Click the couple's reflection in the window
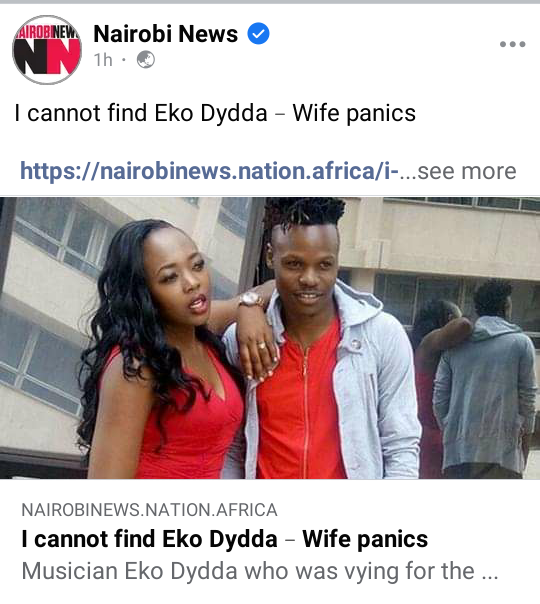The height and width of the screenshot is (604, 540). pos(476,378)
